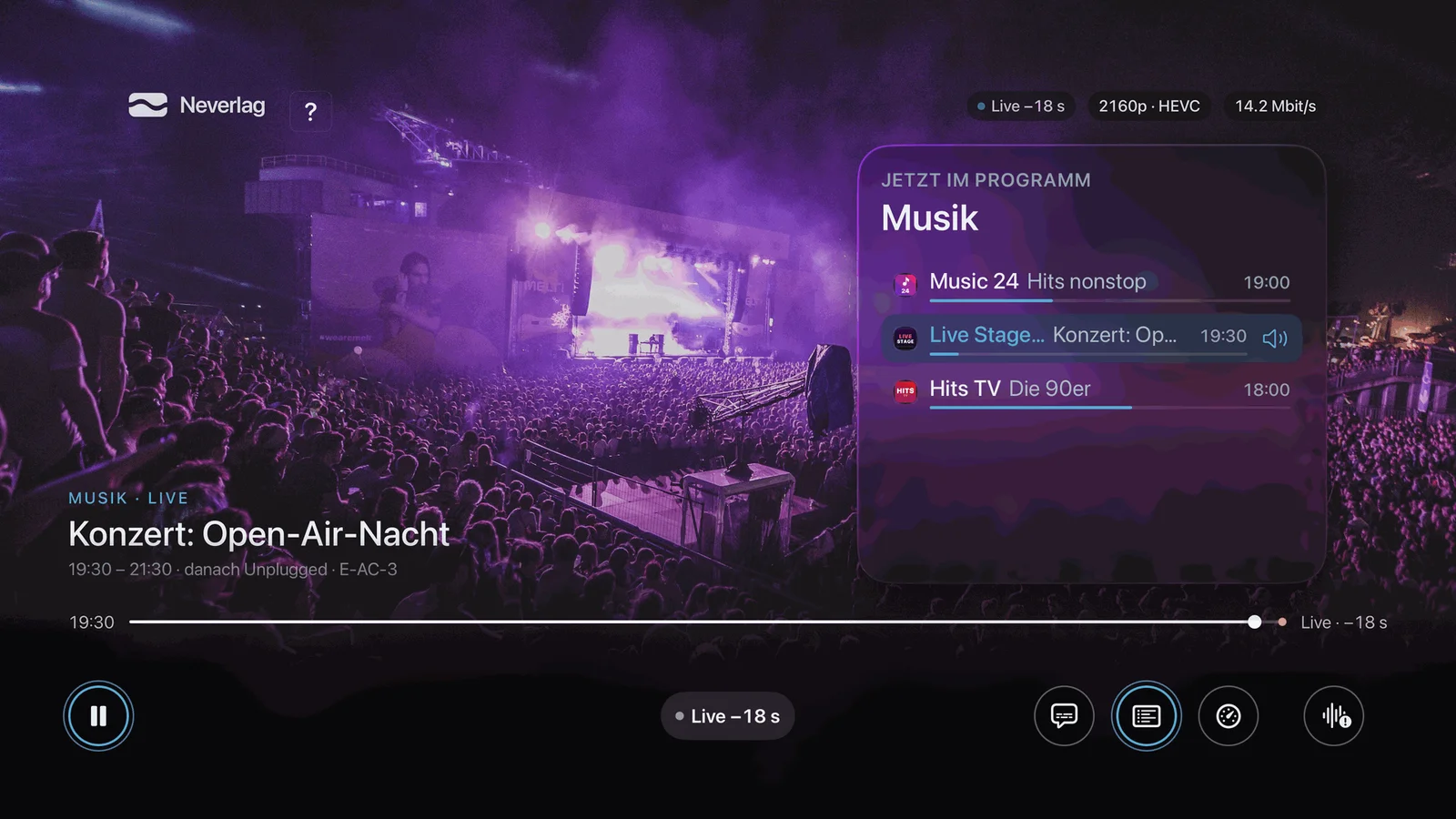Click the Live · –18 s label by timeline

pyautogui.click(x=1343, y=622)
